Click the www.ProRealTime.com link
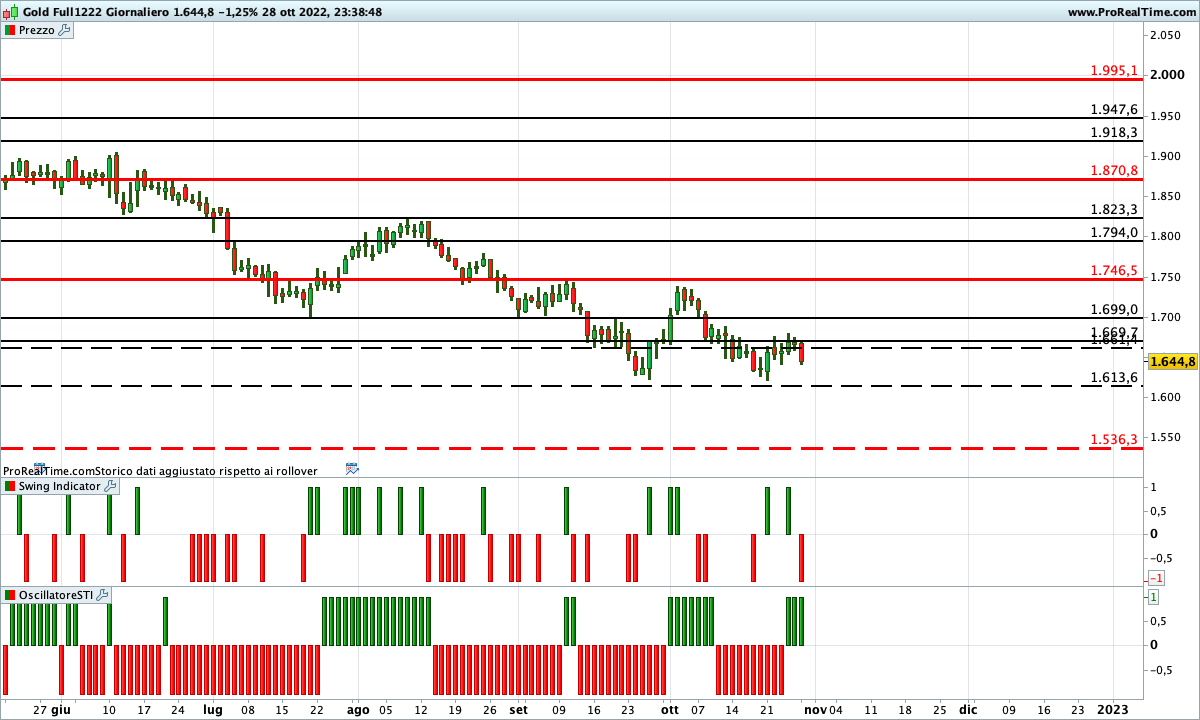Image resolution: width=1200 pixels, height=720 pixels. [x=1131, y=12]
